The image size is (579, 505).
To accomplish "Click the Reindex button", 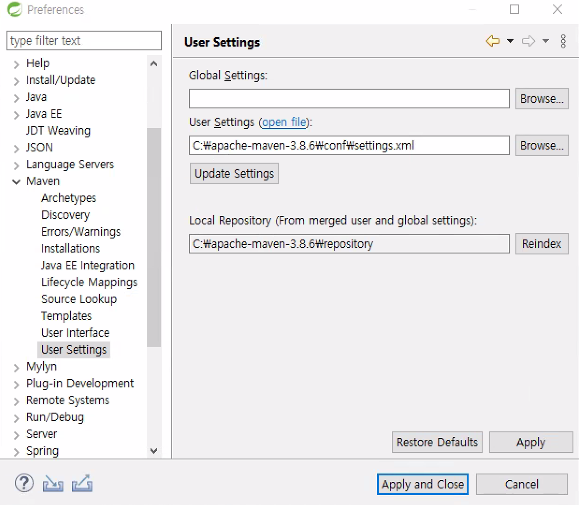I will click(x=542, y=244).
